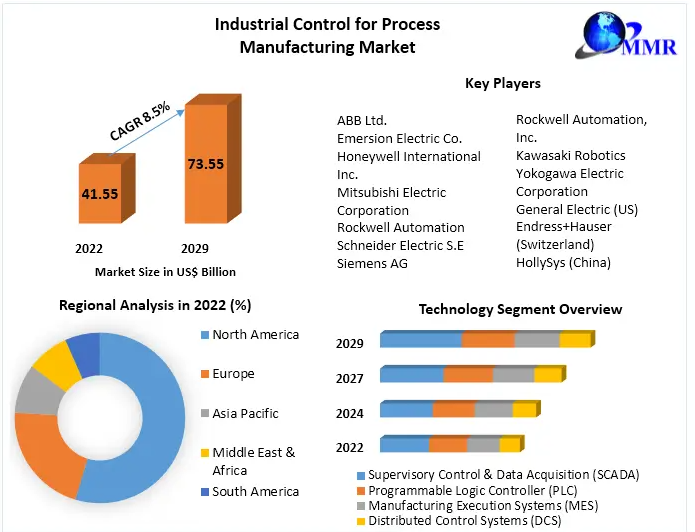Click the DCS legend swatch
This screenshot has height=532, width=695.
[361, 521]
